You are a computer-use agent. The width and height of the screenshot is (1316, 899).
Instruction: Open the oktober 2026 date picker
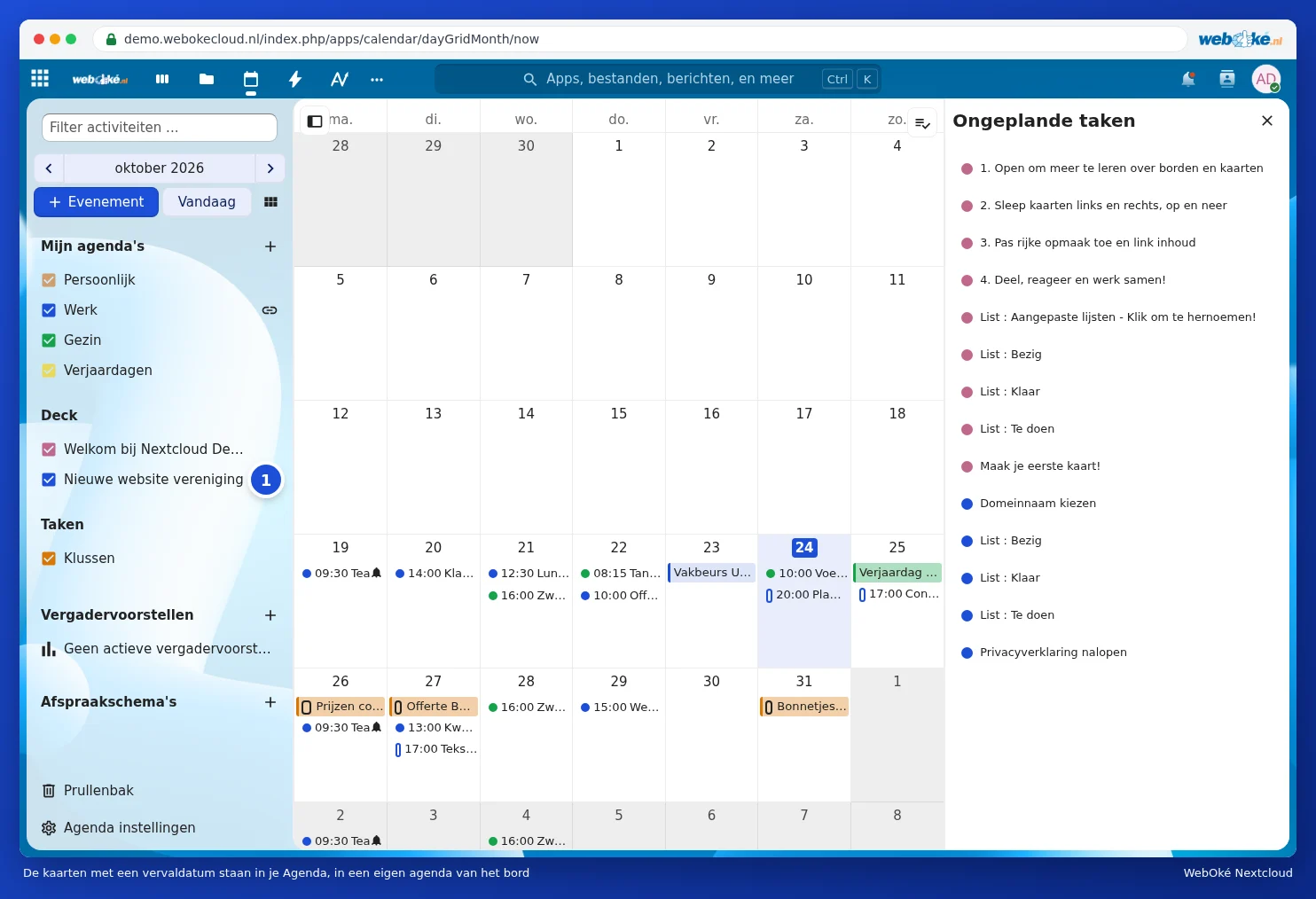(x=160, y=168)
